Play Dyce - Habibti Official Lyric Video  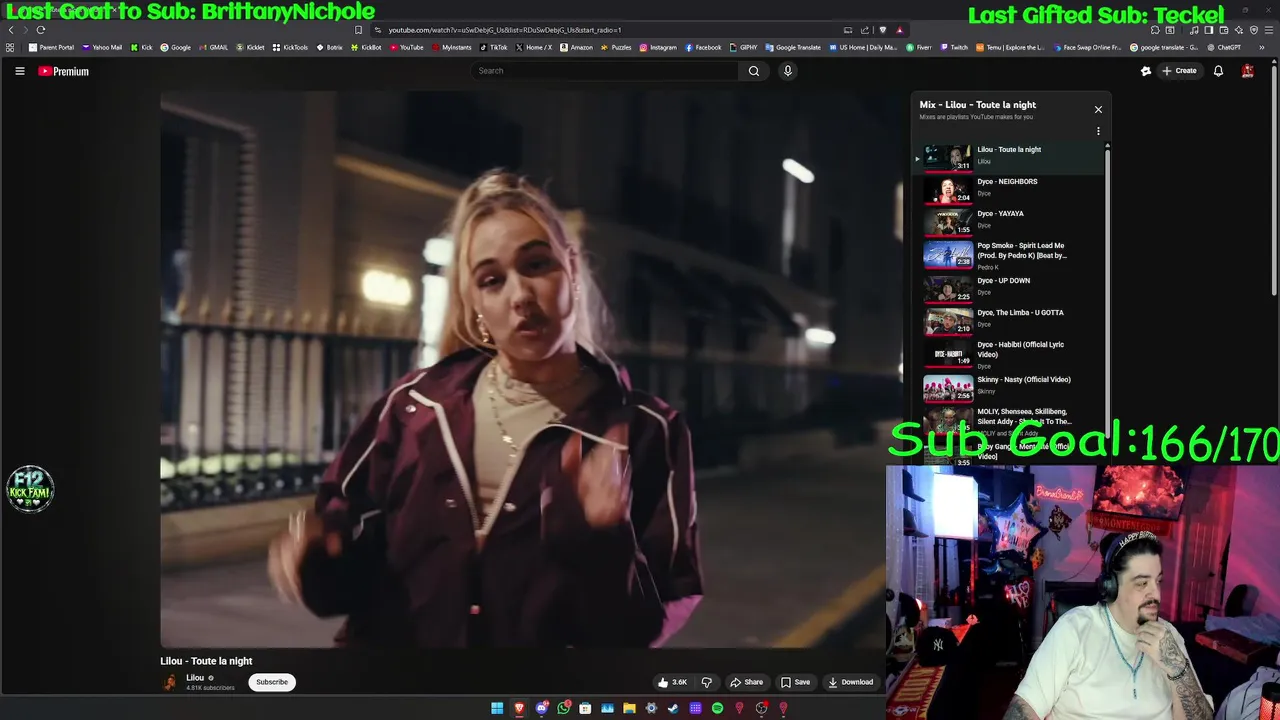point(1010,354)
